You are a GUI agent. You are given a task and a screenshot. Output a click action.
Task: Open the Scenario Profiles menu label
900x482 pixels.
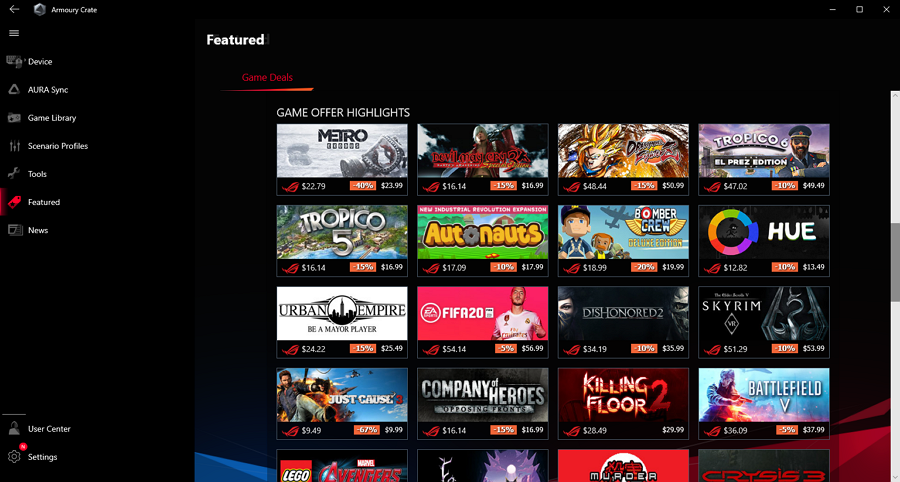58,146
